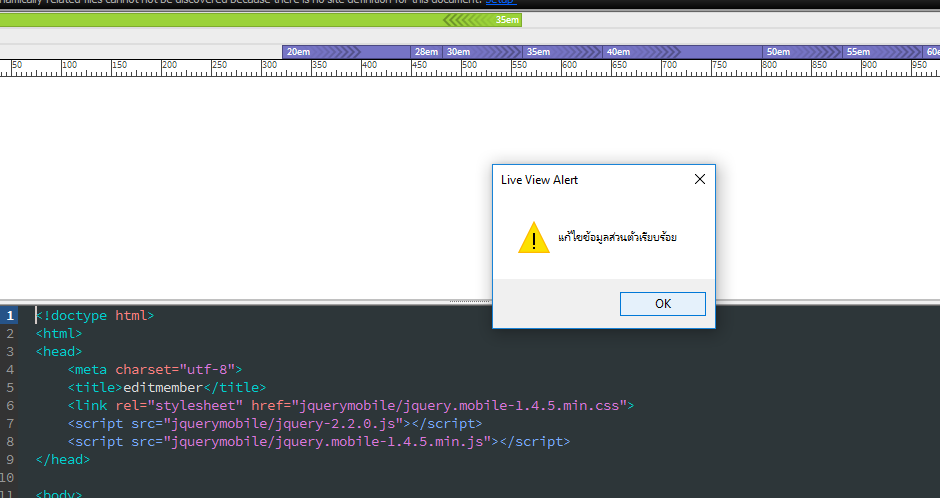This screenshot has width=940, height=498.
Task: Click line number 4 in code gutter
Action: tap(10, 369)
